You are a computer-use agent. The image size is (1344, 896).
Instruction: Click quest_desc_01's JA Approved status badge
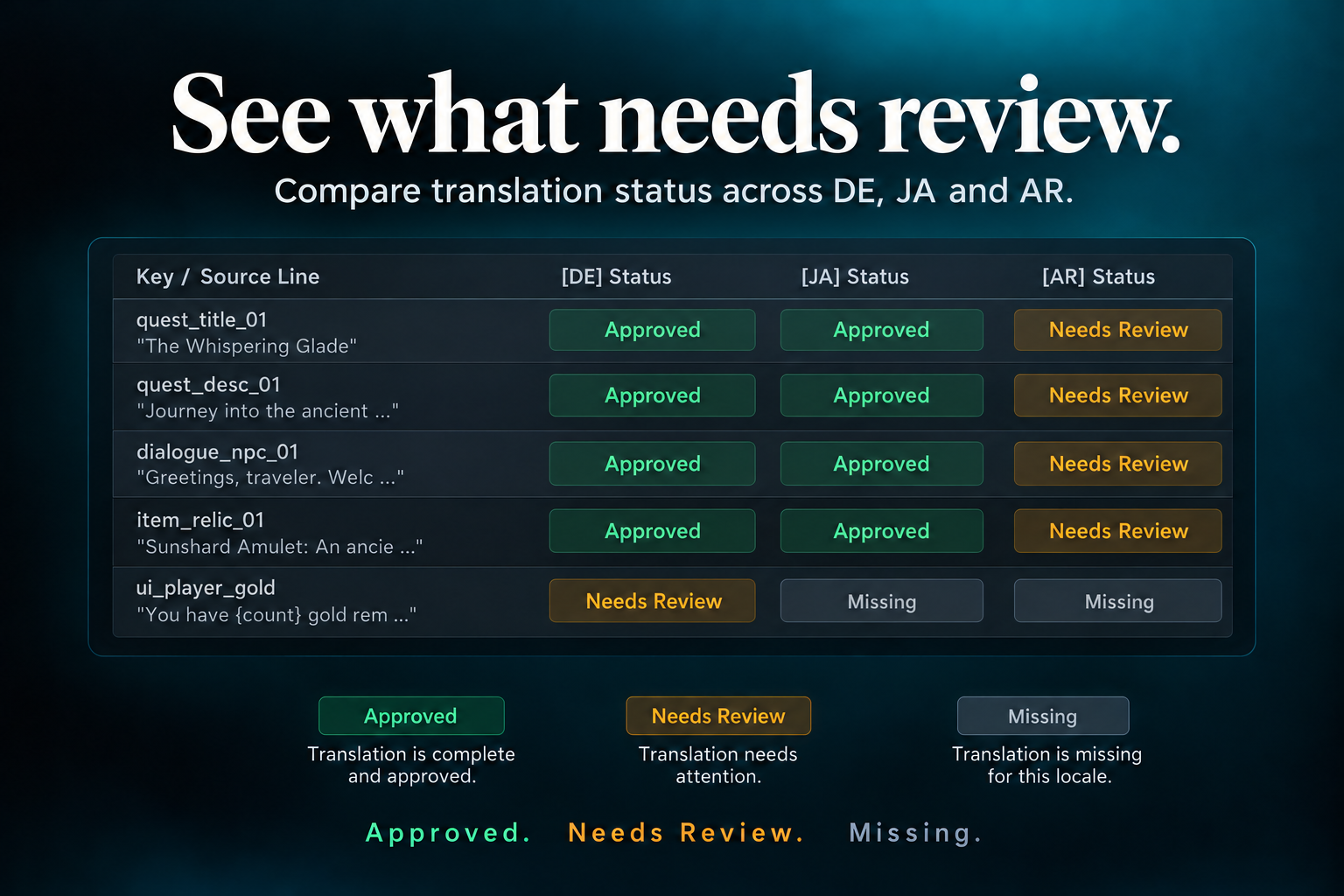click(x=881, y=395)
